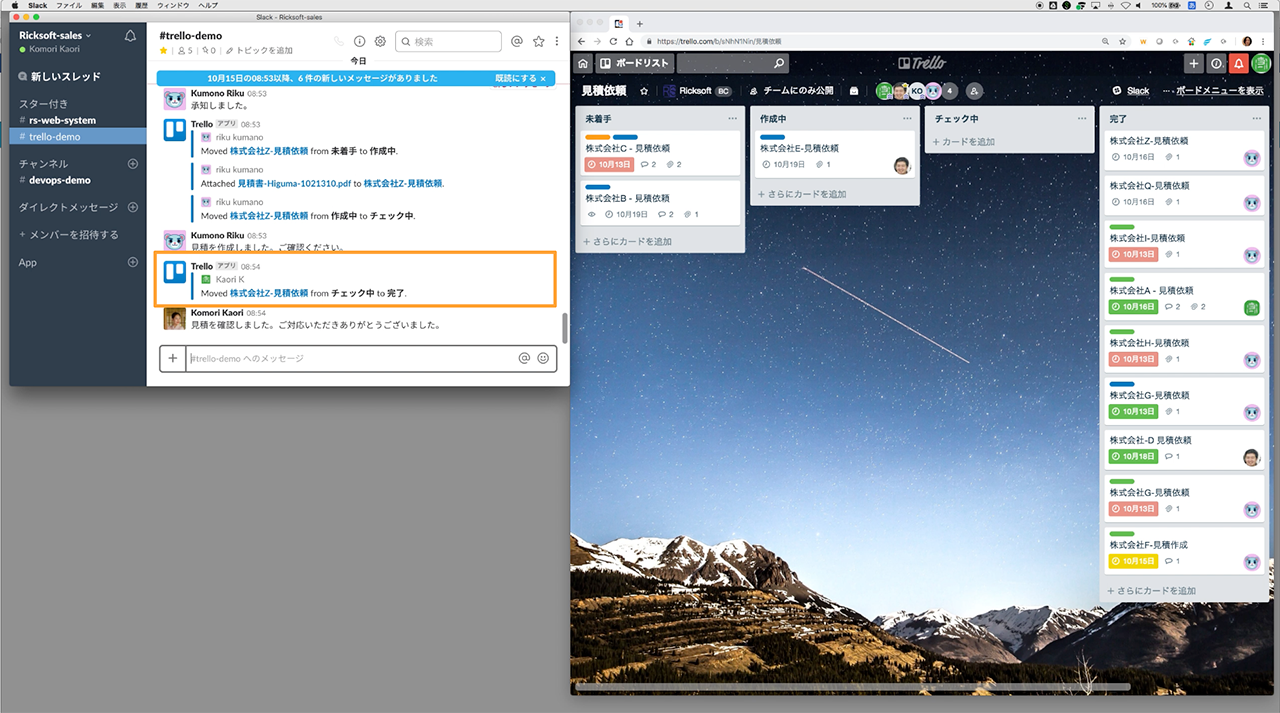Toggle star on #trello-demo channel
Screen dimensions: 1280x713
(x=164, y=50)
